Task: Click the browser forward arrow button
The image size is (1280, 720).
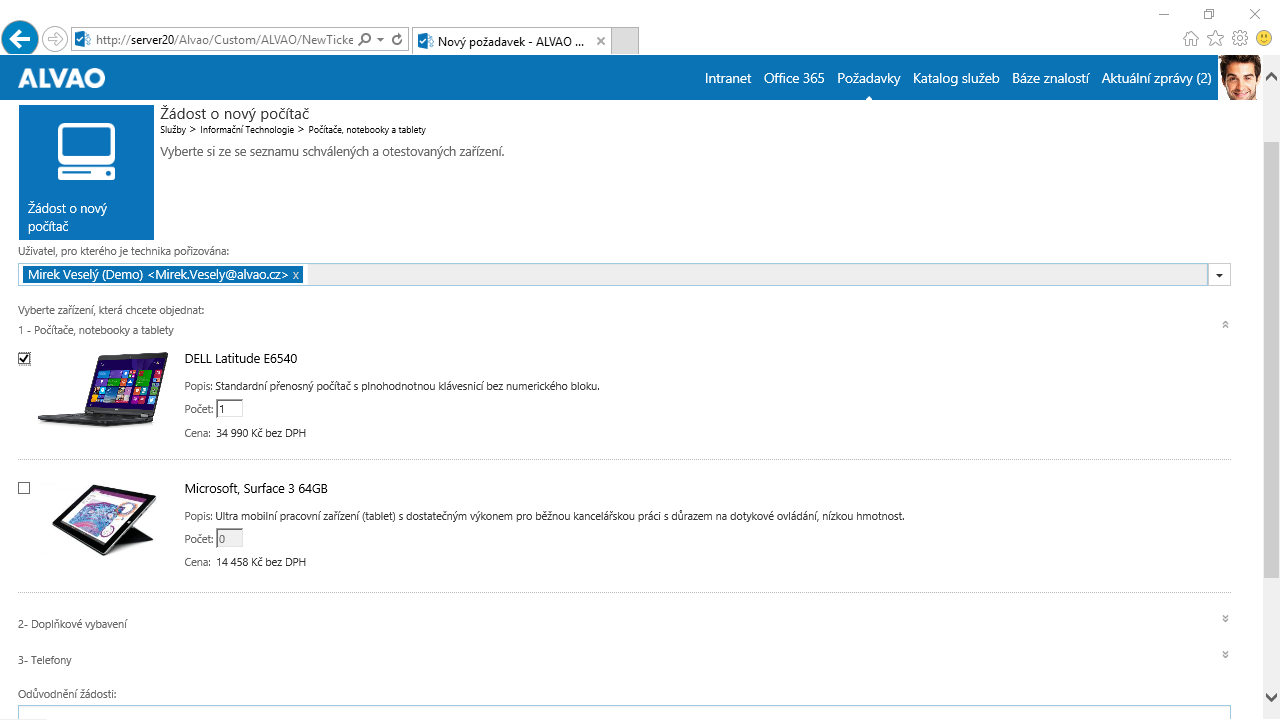Action: tap(55, 40)
